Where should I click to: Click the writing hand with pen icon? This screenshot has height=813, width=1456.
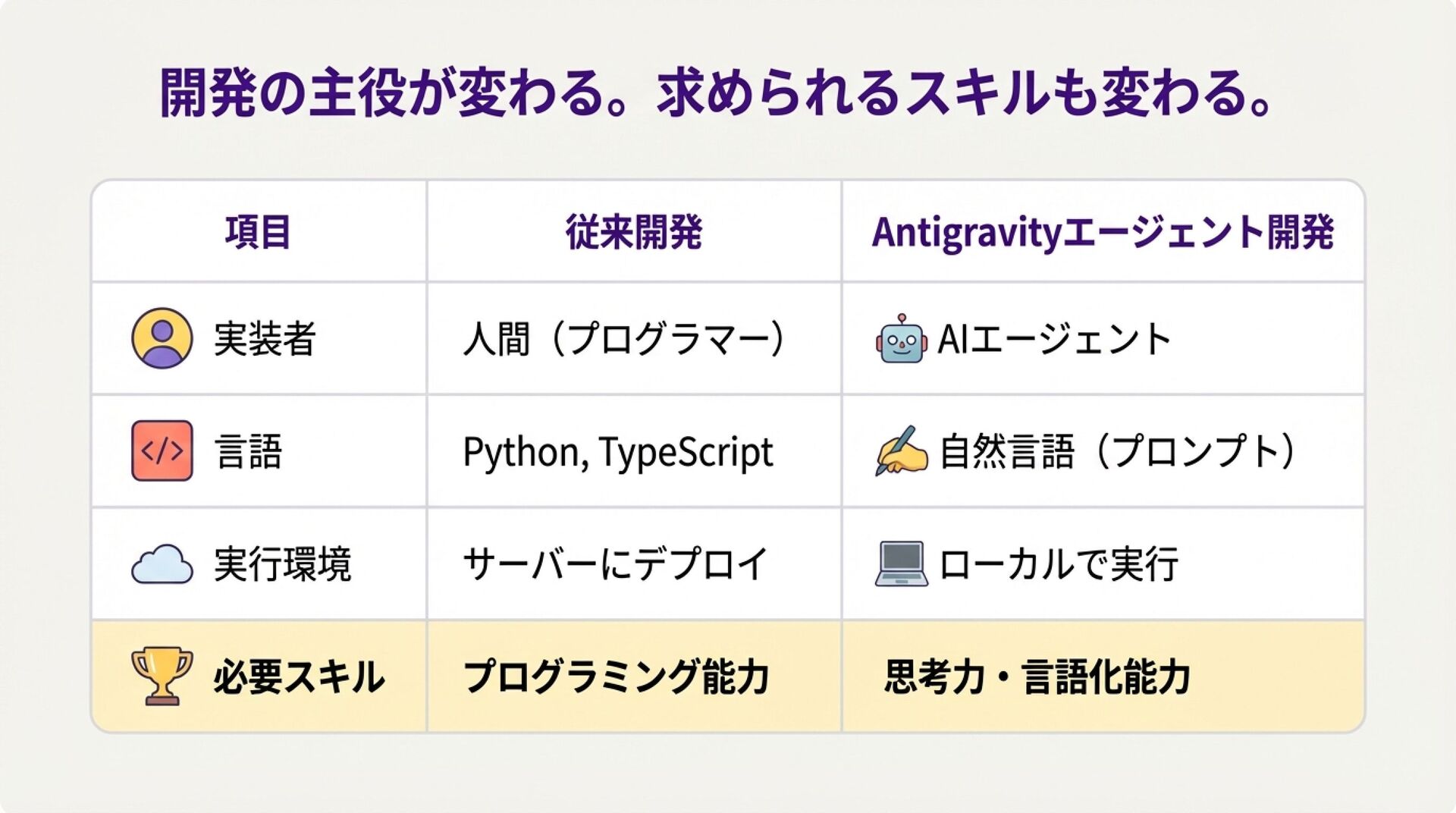(x=901, y=451)
